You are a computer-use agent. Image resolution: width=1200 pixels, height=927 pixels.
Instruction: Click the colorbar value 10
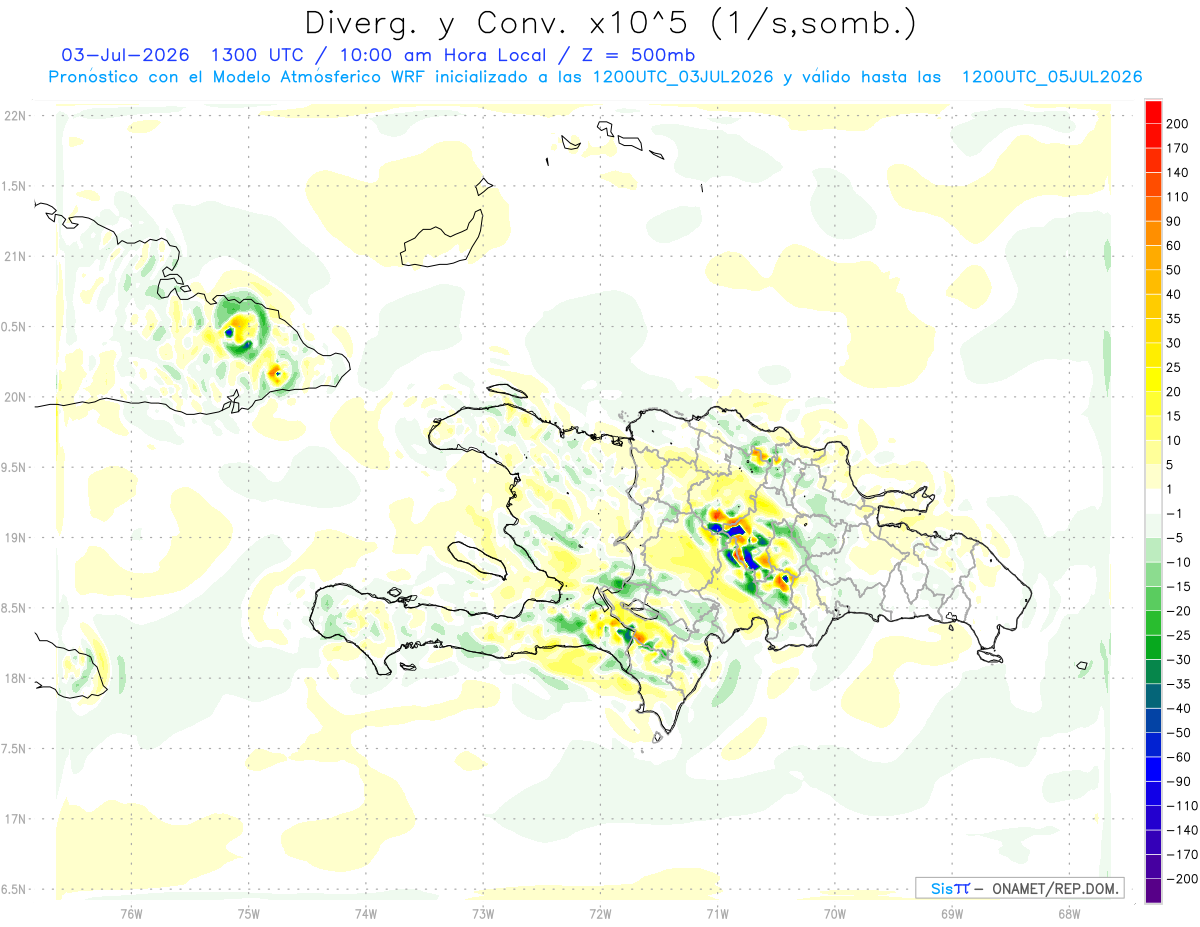[1174, 440]
